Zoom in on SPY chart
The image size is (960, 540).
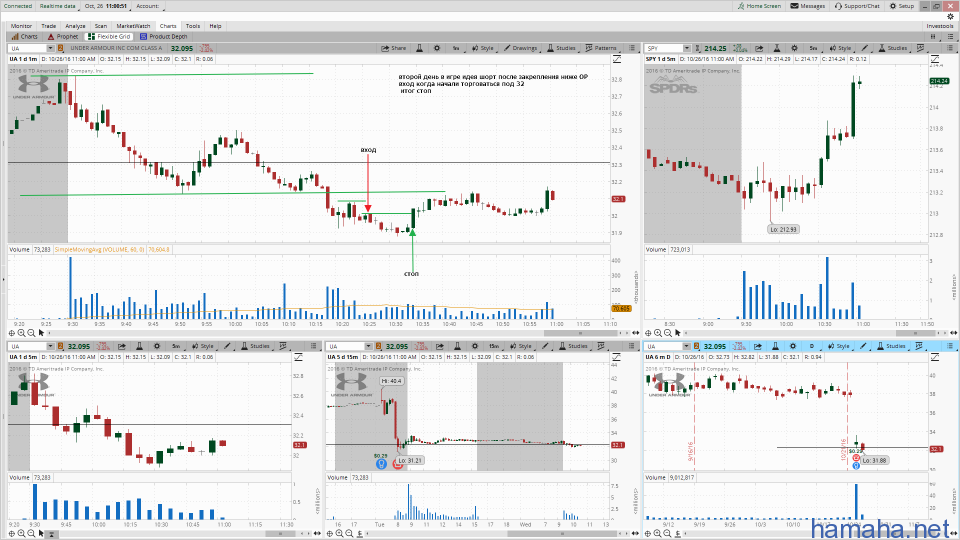pos(658,333)
